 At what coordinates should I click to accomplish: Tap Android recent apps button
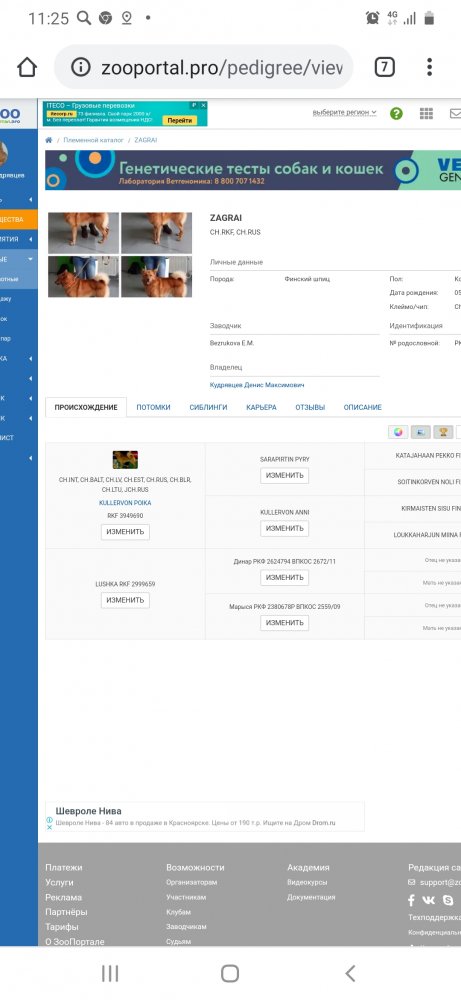[110, 973]
